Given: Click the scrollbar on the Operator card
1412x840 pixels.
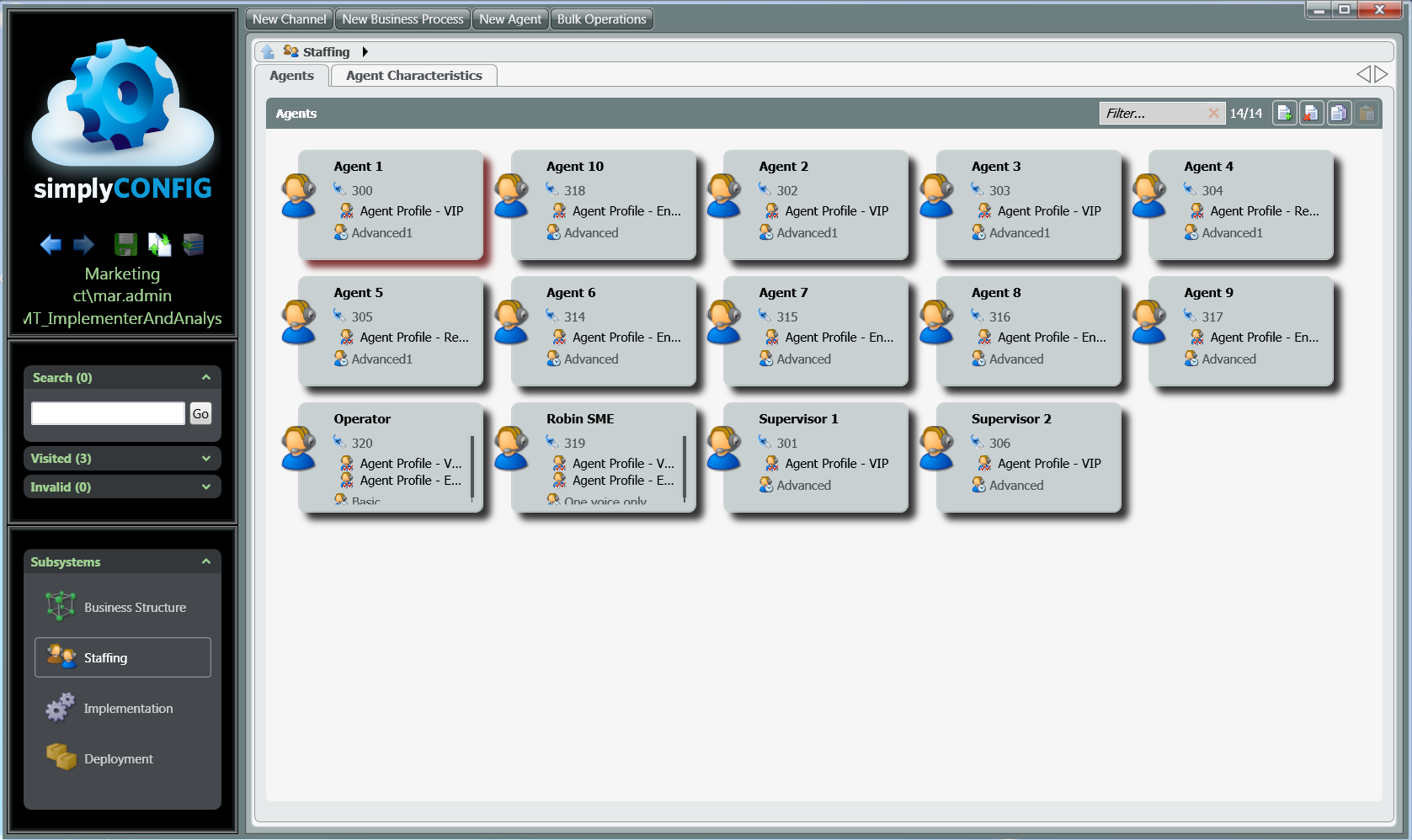Looking at the screenshot, I should (472, 468).
